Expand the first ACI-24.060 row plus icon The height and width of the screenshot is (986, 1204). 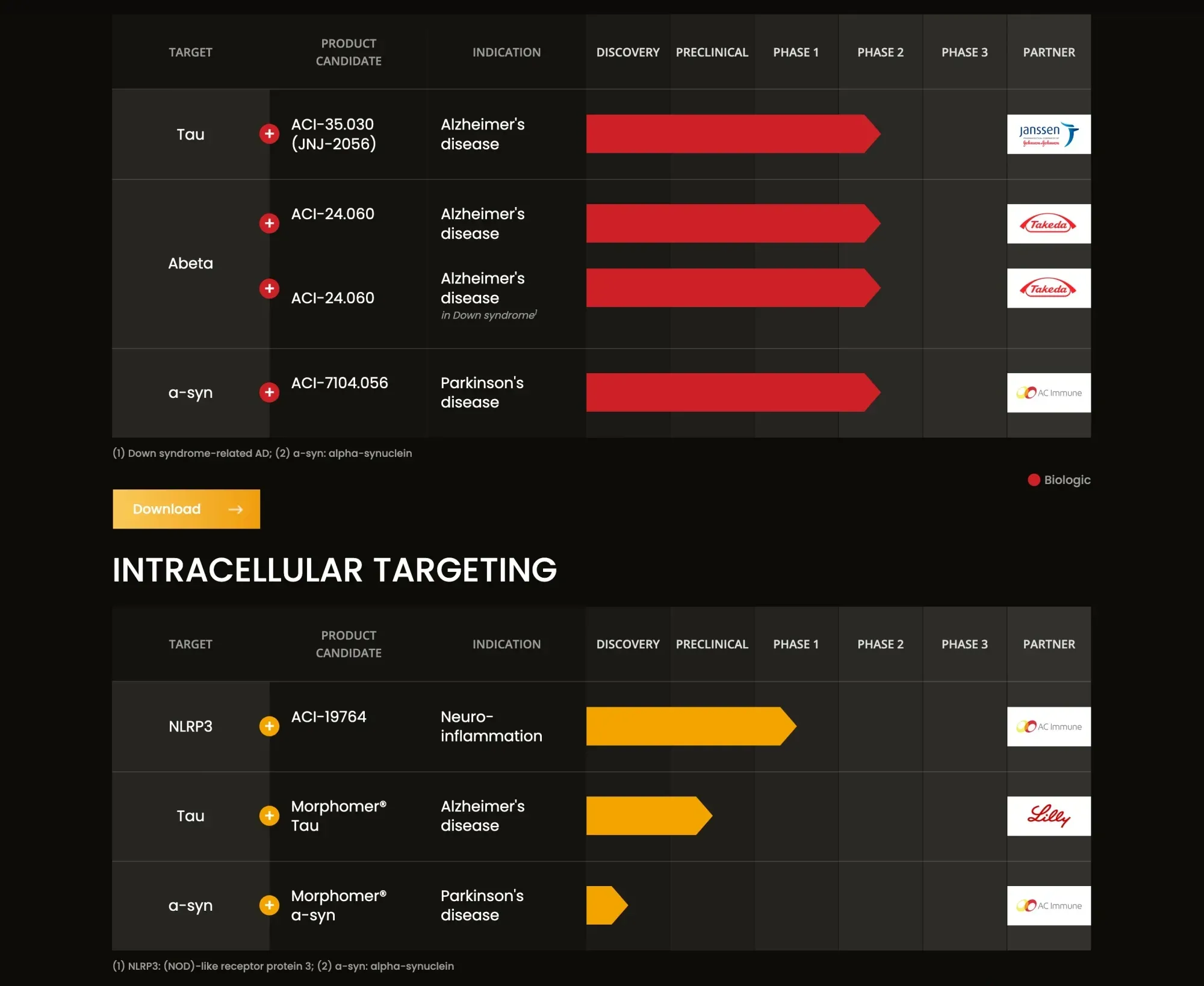[269, 223]
